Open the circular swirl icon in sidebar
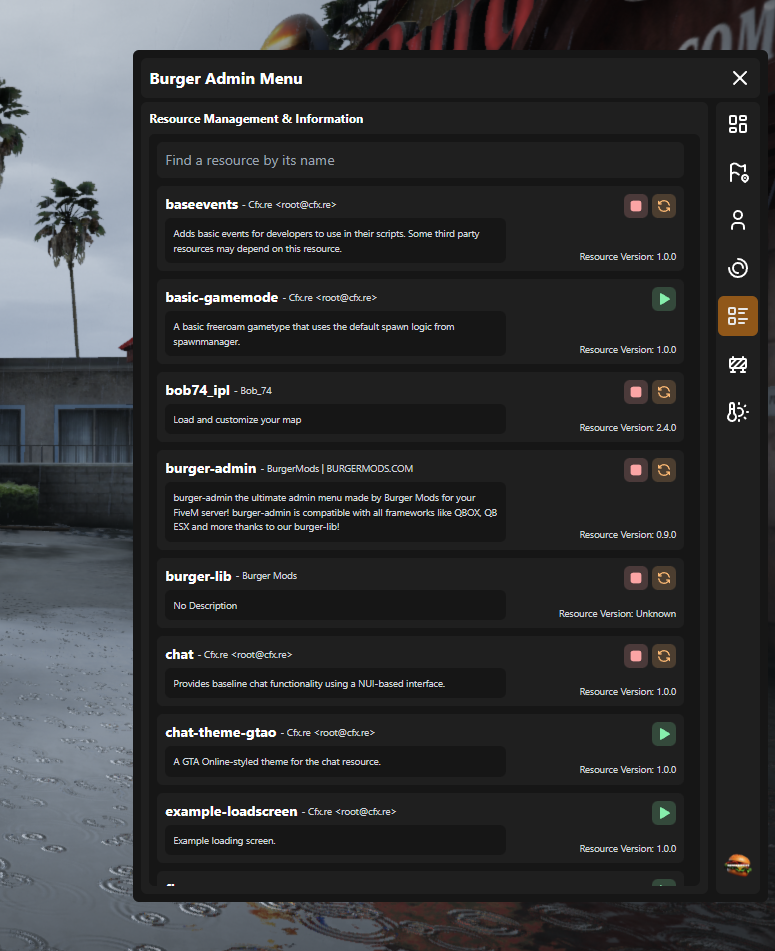This screenshot has width=775, height=951. (x=737, y=268)
